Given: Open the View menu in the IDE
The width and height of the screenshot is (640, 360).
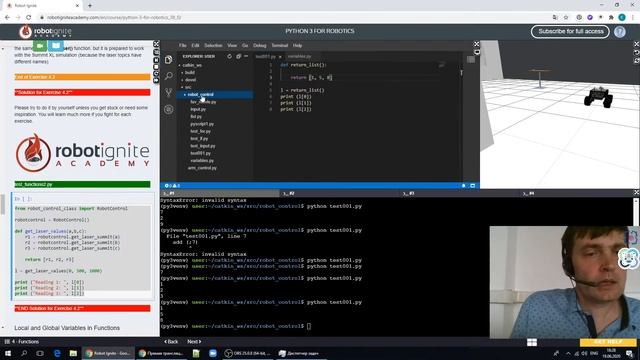Looking at the screenshot, I should pos(232,45).
